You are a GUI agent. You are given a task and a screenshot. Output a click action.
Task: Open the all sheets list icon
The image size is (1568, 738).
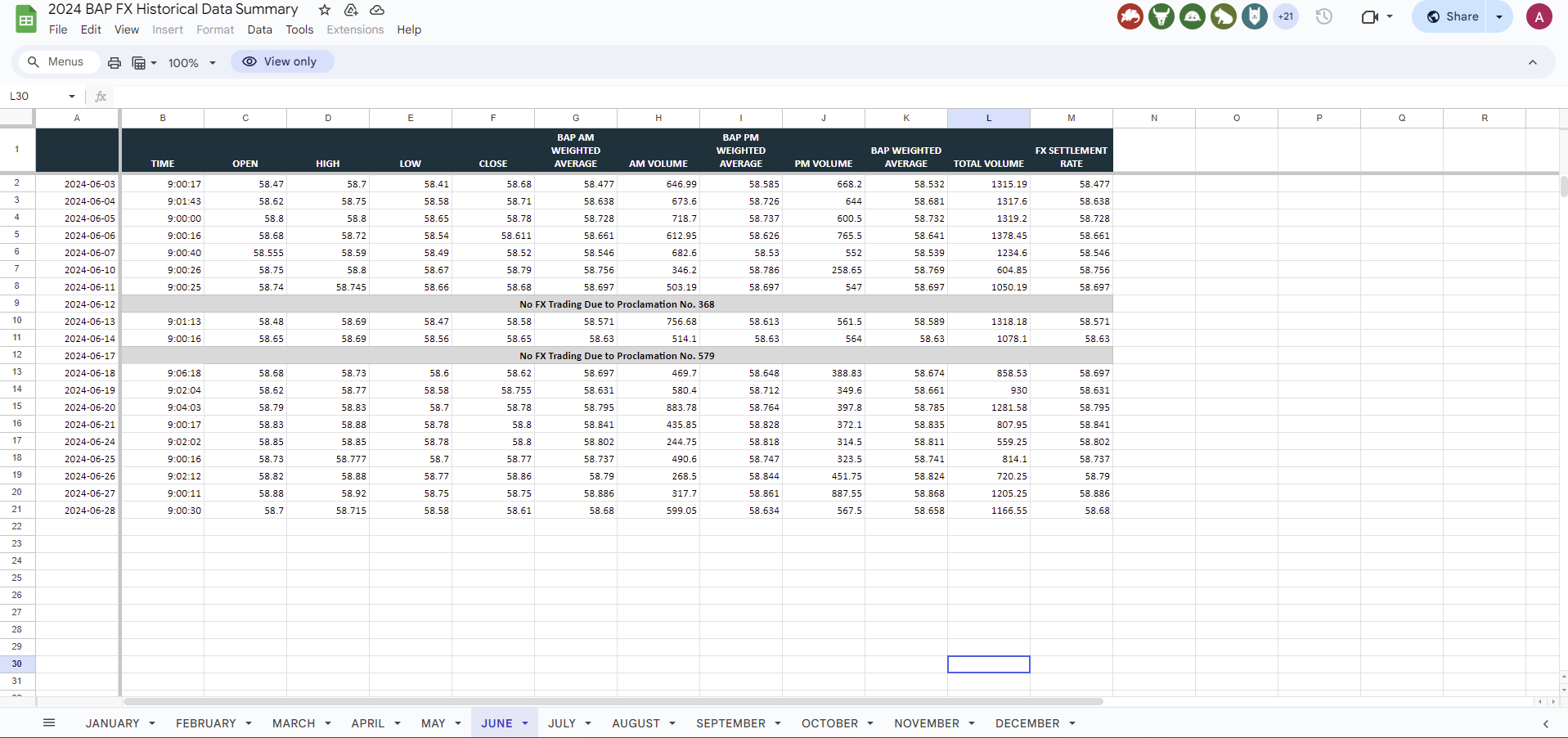tap(49, 723)
